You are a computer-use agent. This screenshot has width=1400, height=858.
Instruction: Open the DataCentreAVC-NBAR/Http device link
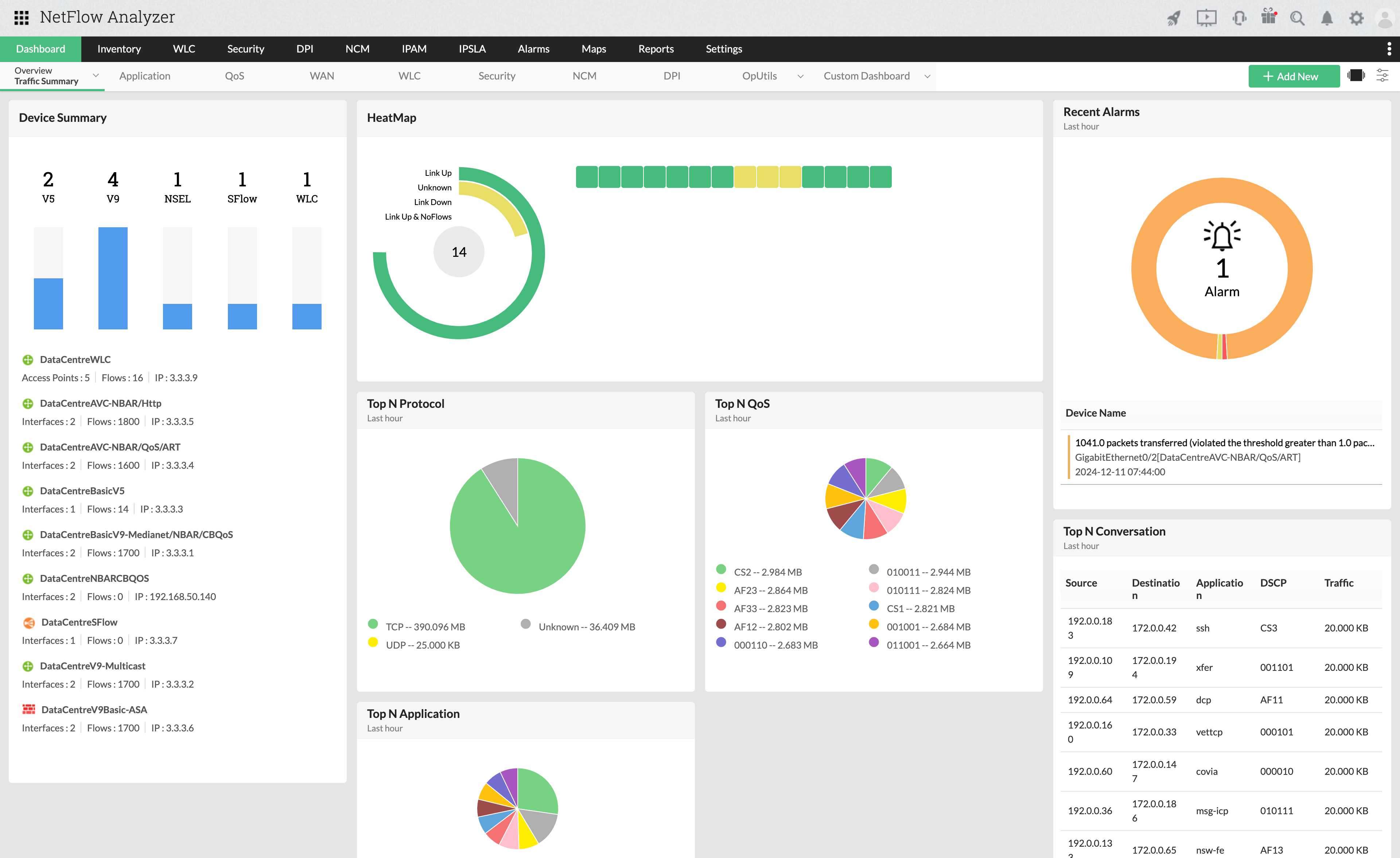[101, 404]
